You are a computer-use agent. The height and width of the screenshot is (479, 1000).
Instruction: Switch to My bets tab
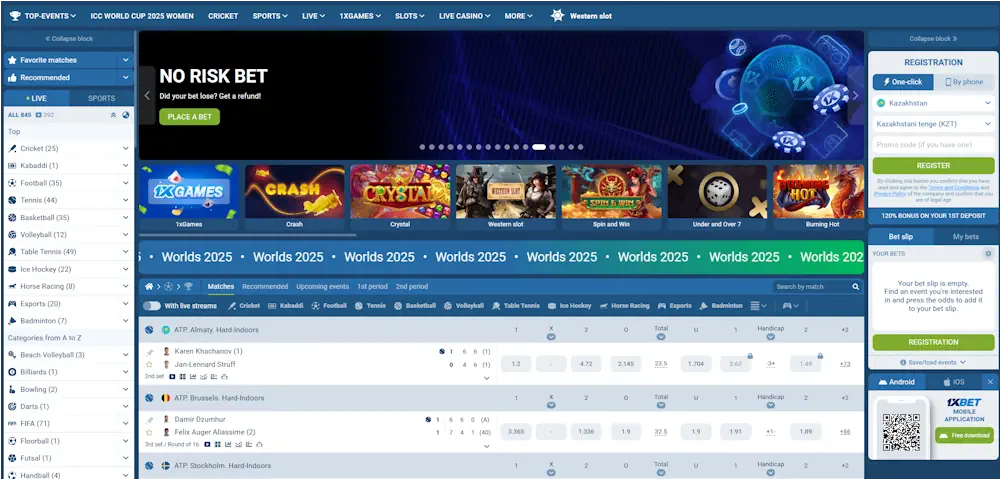(x=966, y=237)
